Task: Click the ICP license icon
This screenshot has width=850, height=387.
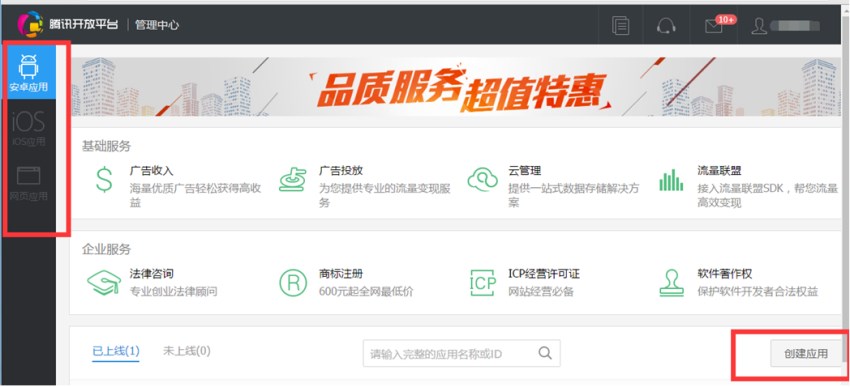Action: (x=482, y=282)
